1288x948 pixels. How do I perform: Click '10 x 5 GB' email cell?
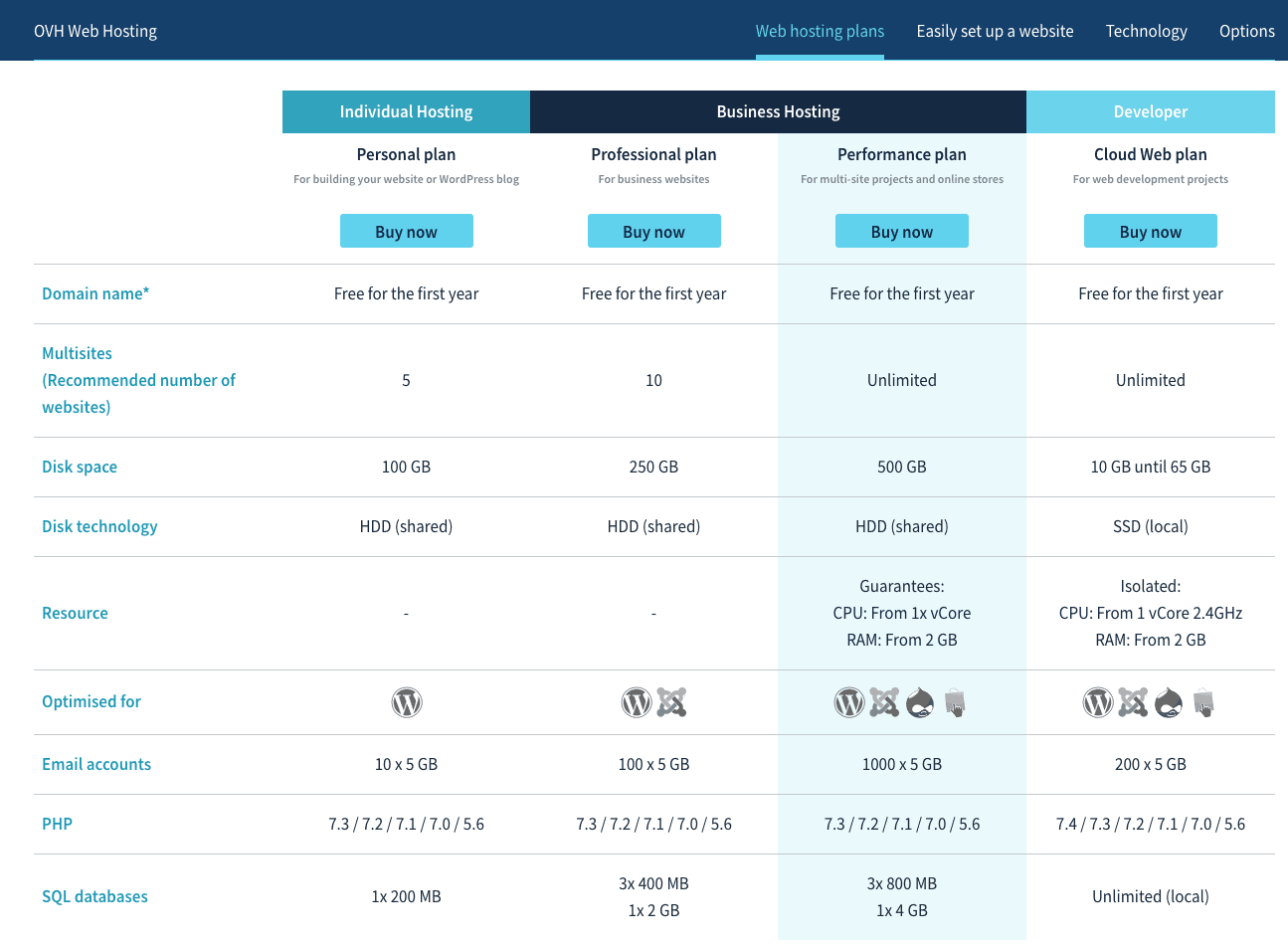pos(406,764)
